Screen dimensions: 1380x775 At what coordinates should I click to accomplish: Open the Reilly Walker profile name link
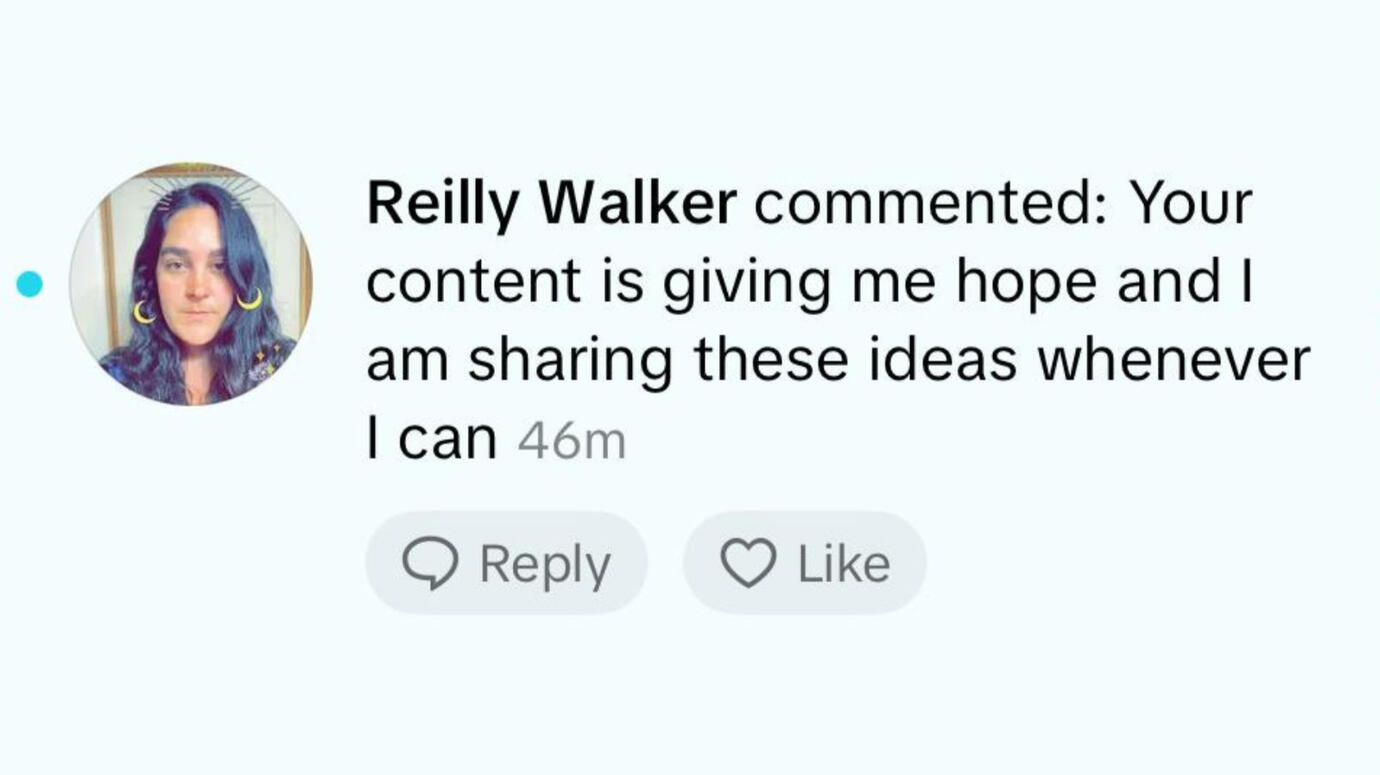(551, 203)
